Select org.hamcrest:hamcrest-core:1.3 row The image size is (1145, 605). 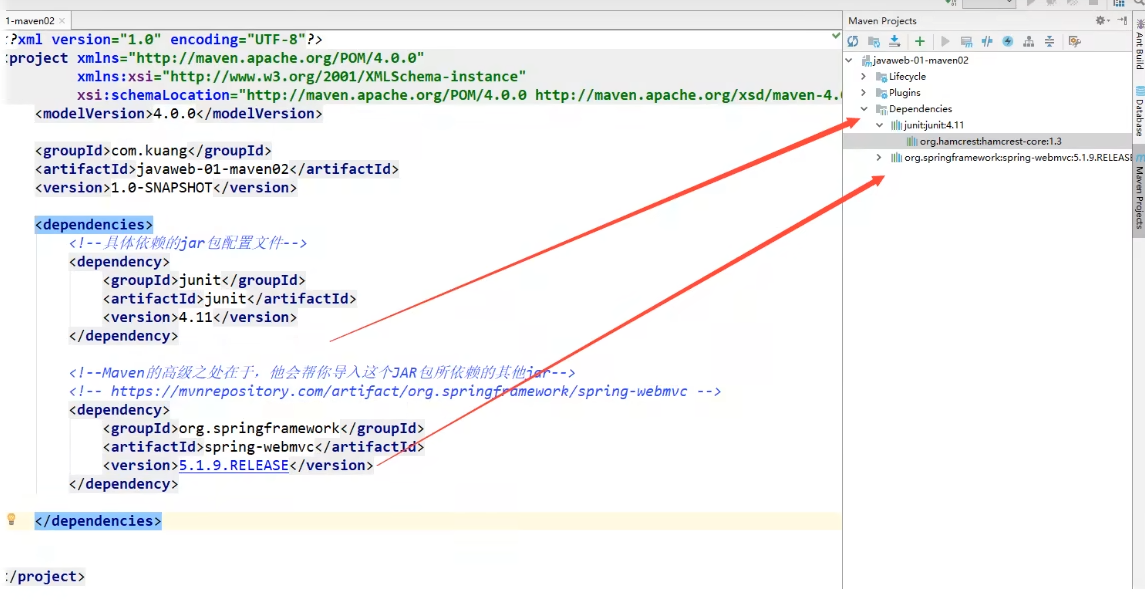(990, 142)
